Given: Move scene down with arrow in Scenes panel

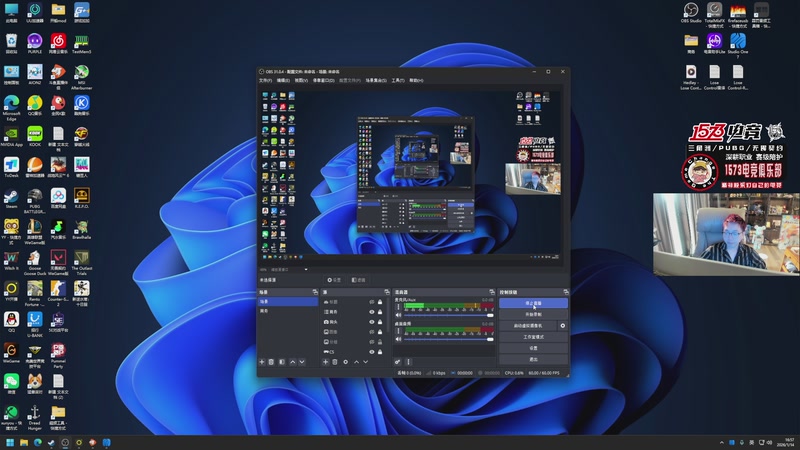Looking at the screenshot, I should coord(302,362).
